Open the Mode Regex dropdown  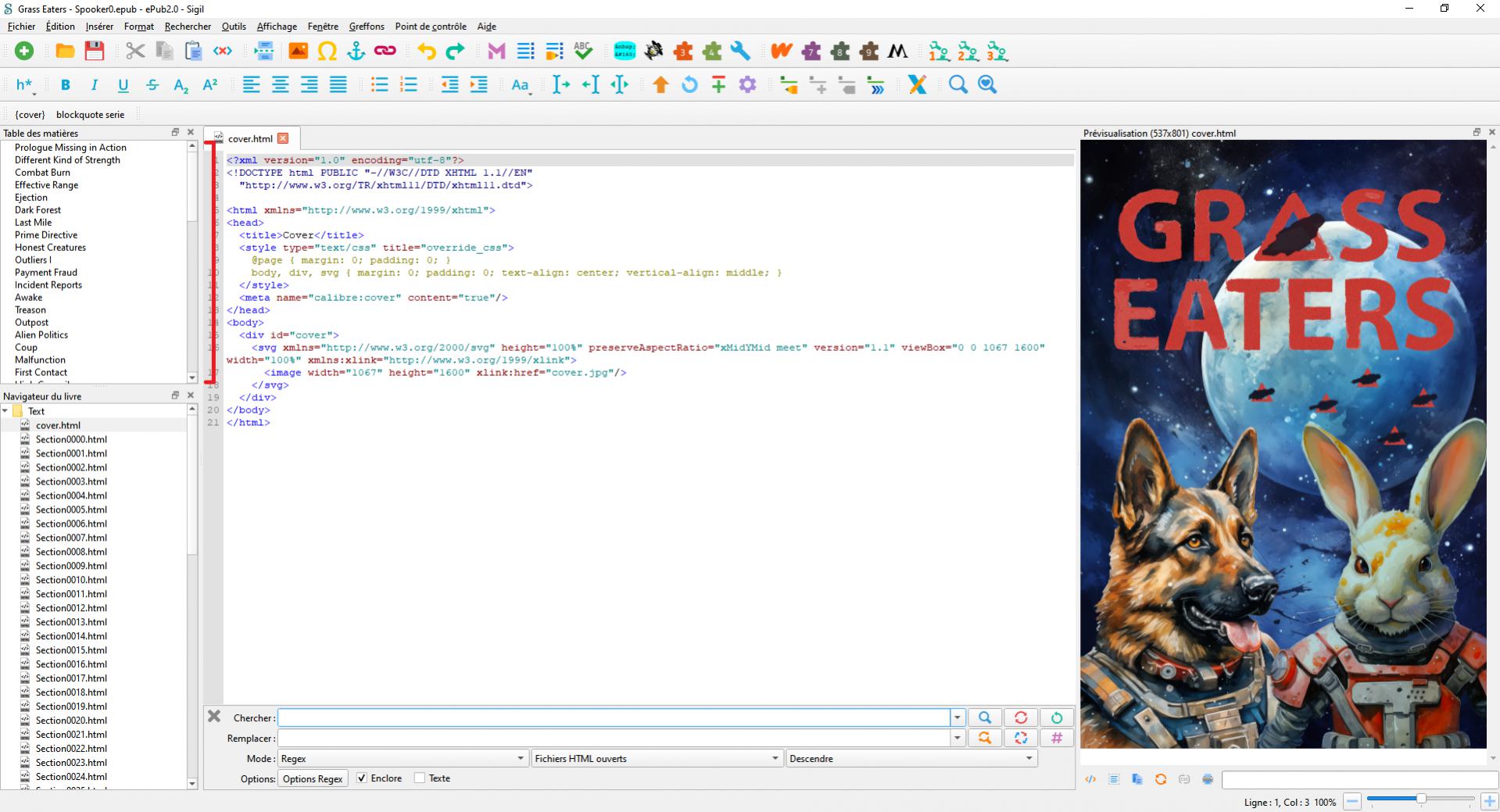pos(402,758)
